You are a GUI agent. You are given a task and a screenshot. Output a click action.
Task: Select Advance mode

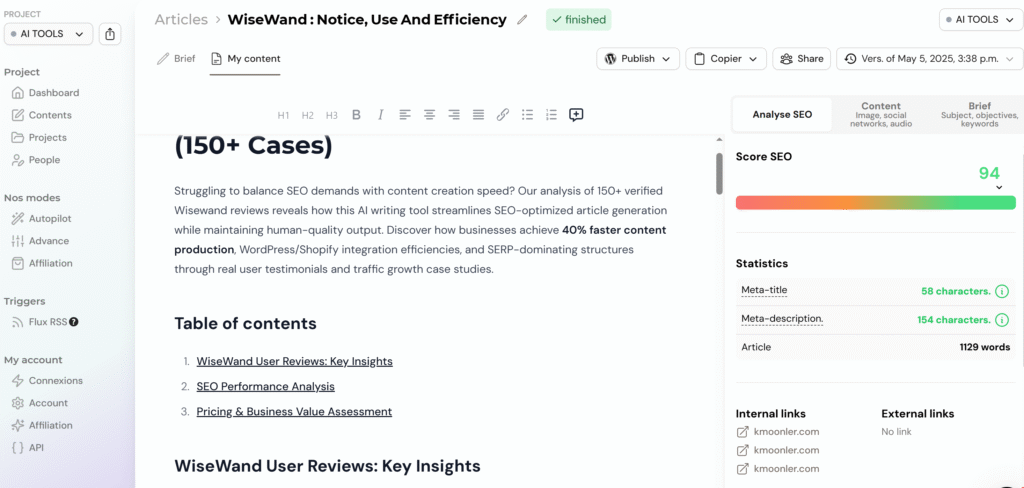pyautogui.click(x=40, y=241)
